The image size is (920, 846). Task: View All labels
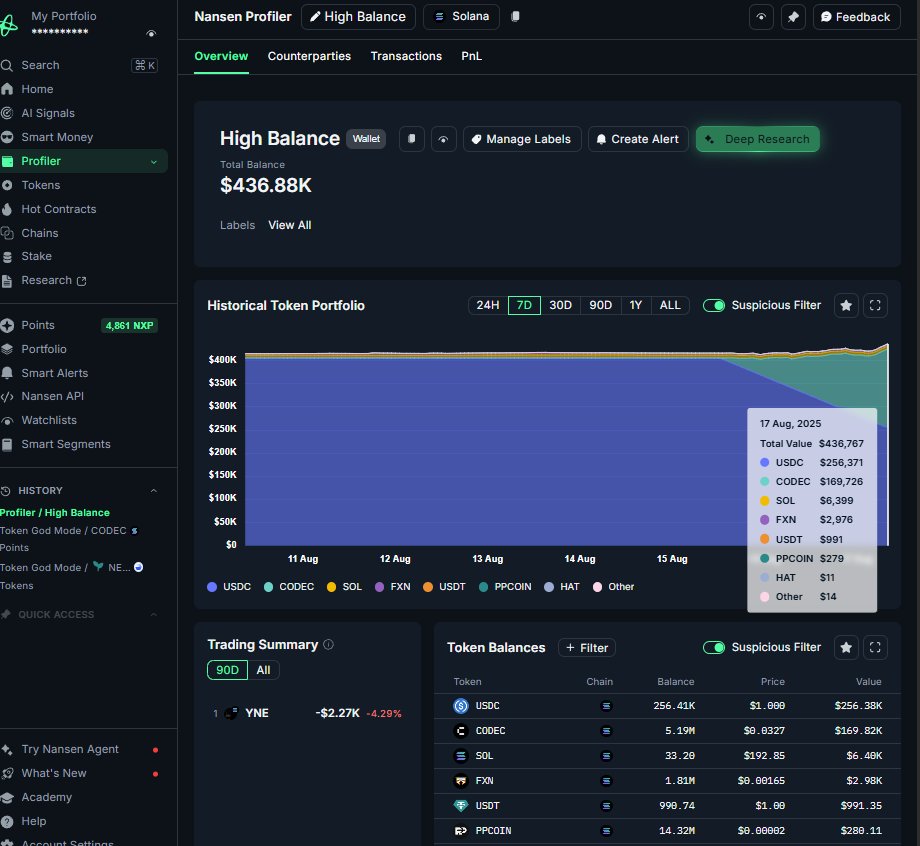[290, 225]
